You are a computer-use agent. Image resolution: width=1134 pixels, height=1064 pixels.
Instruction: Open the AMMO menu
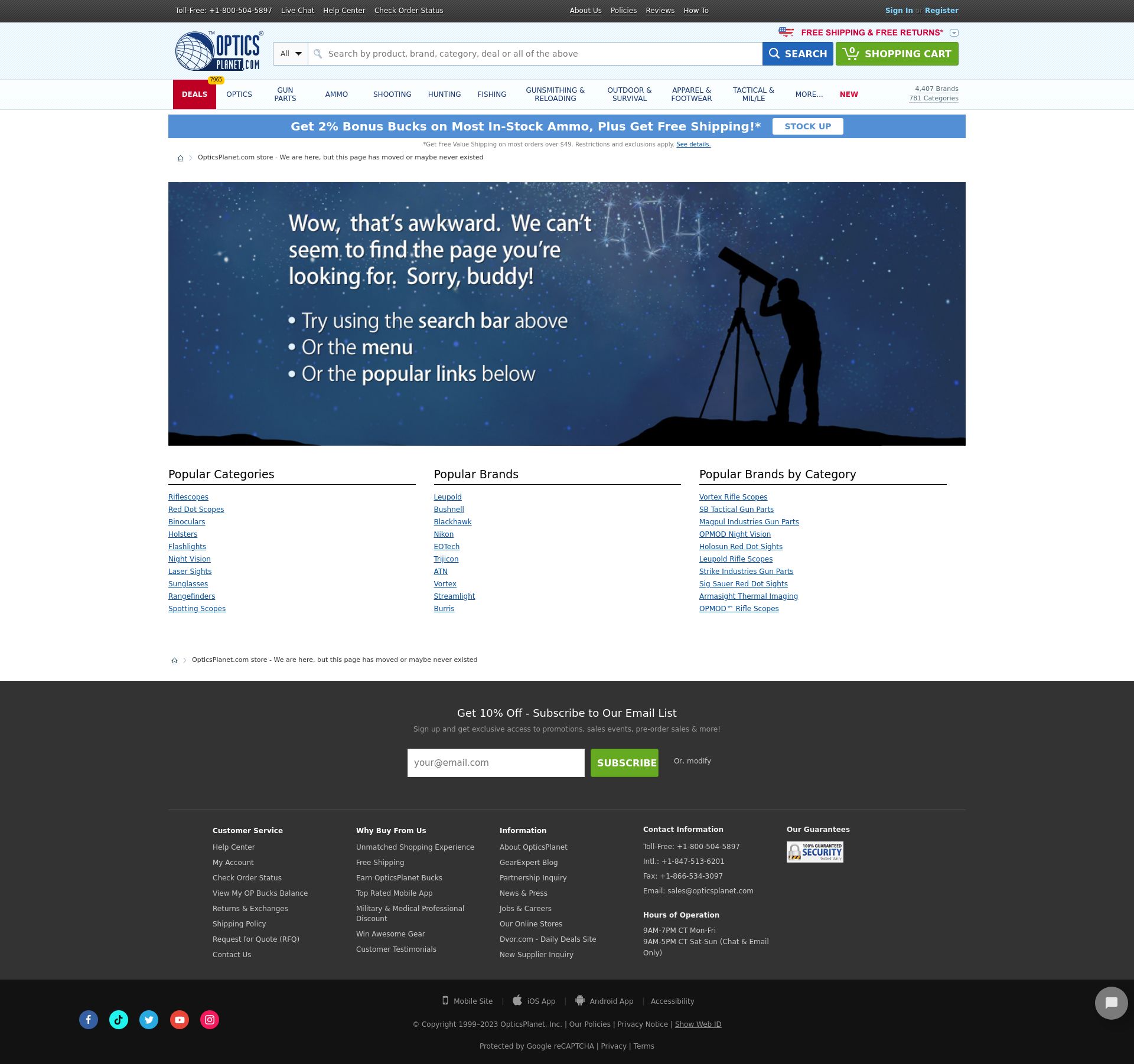click(x=337, y=94)
